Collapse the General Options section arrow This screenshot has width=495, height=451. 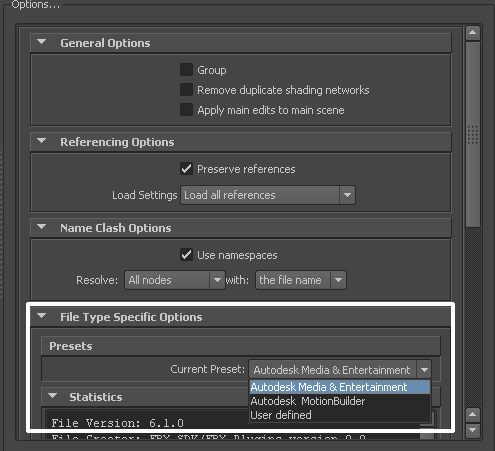pyautogui.click(x=42, y=42)
